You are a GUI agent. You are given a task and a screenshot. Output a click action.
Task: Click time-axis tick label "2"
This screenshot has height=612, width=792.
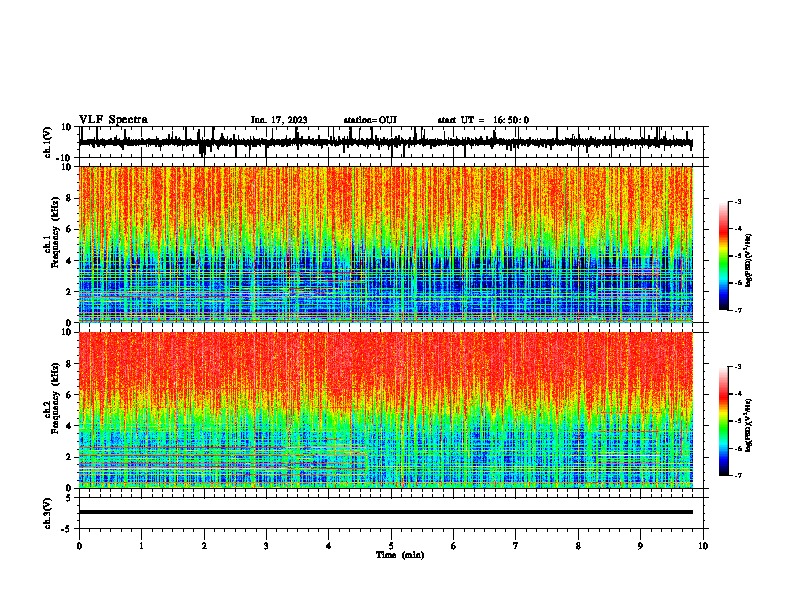click(x=204, y=546)
